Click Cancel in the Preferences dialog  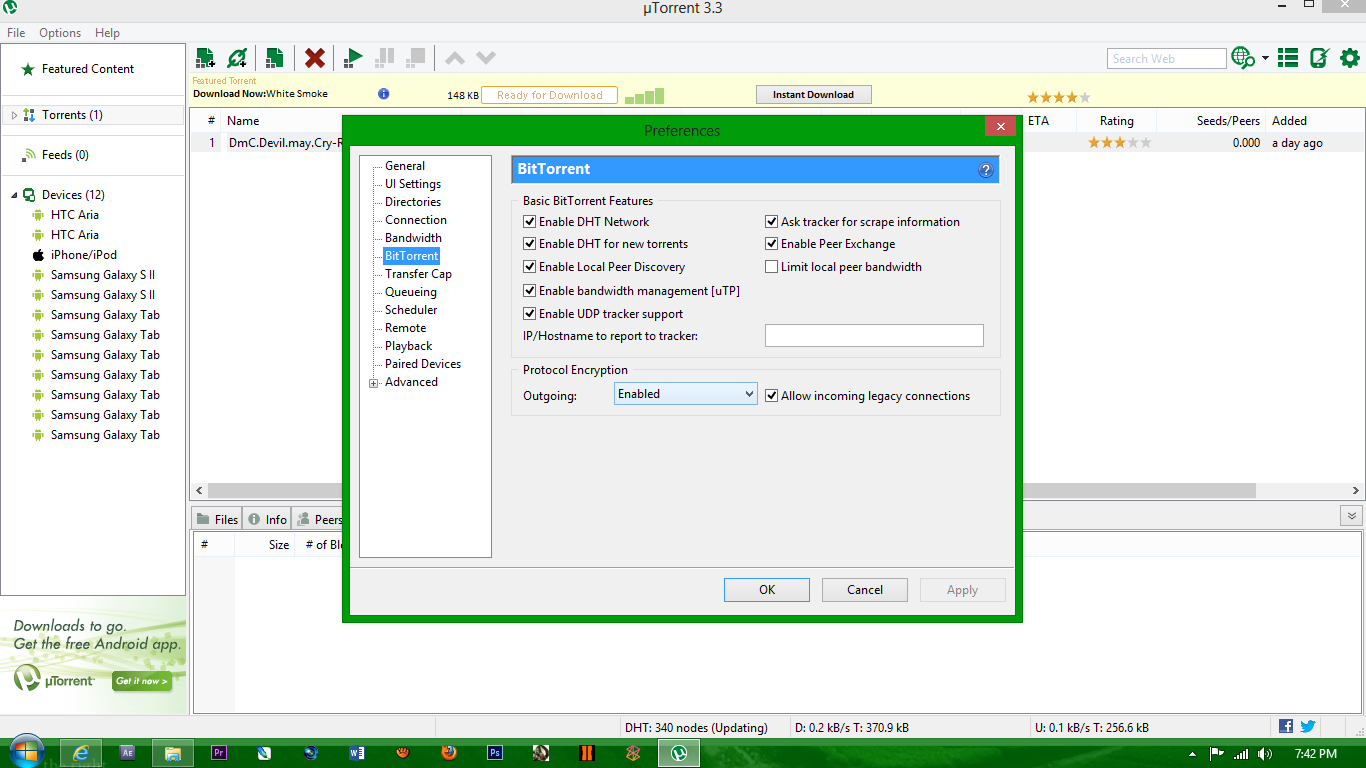click(x=865, y=590)
